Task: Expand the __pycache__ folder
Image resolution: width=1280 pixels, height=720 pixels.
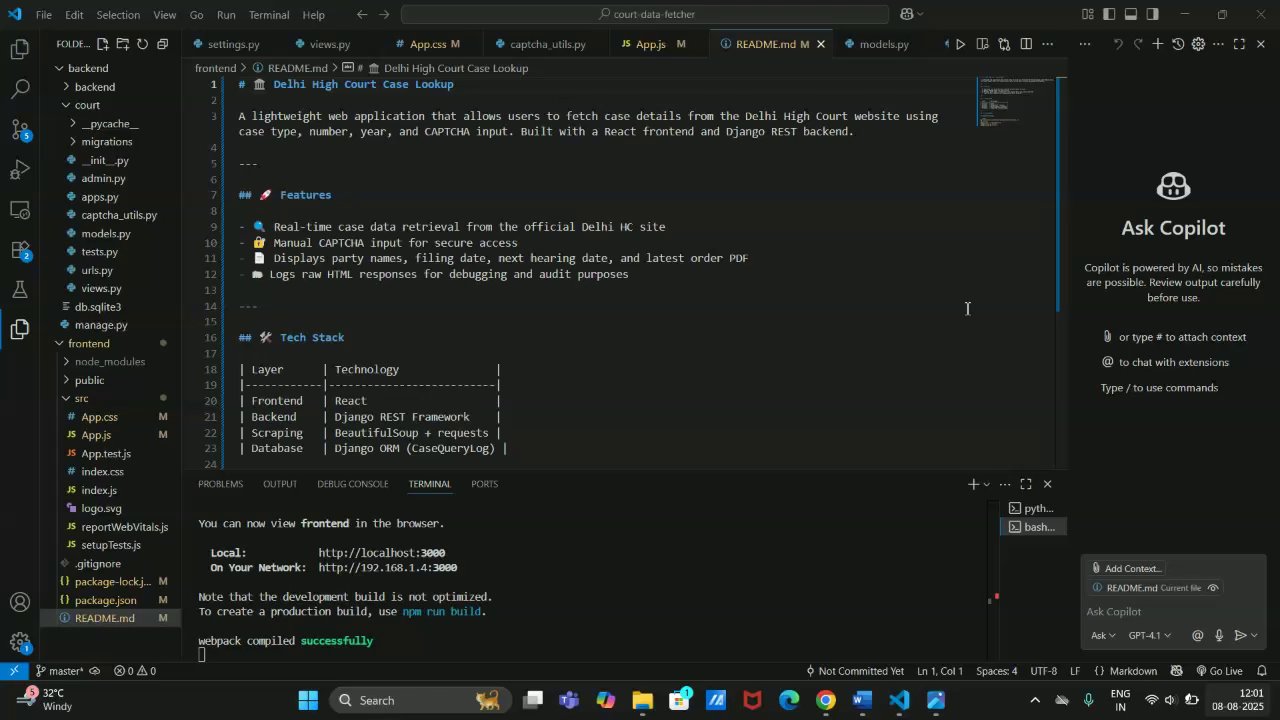Action: 110,123
